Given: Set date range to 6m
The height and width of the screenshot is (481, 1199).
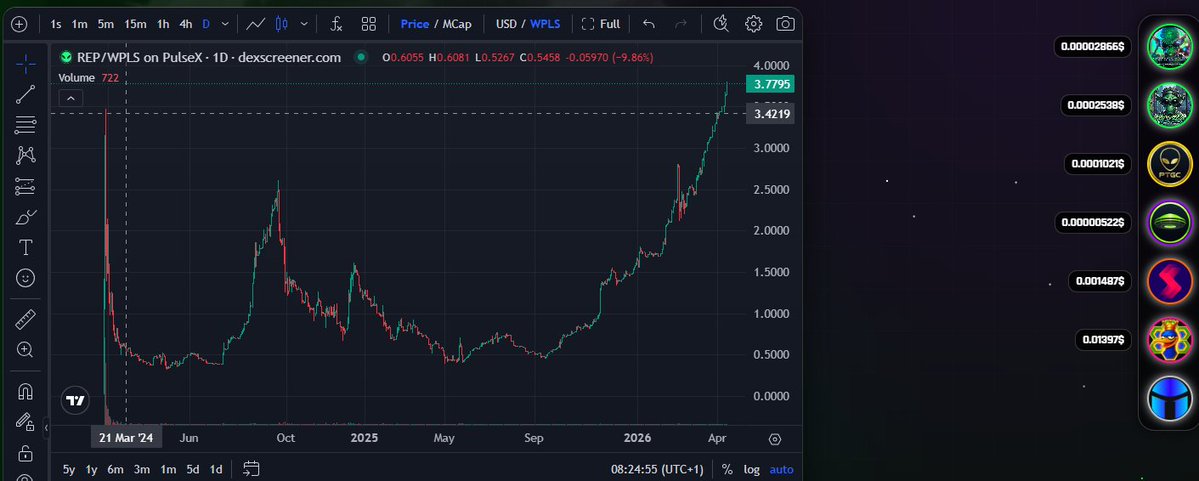Looking at the screenshot, I should 115,470.
